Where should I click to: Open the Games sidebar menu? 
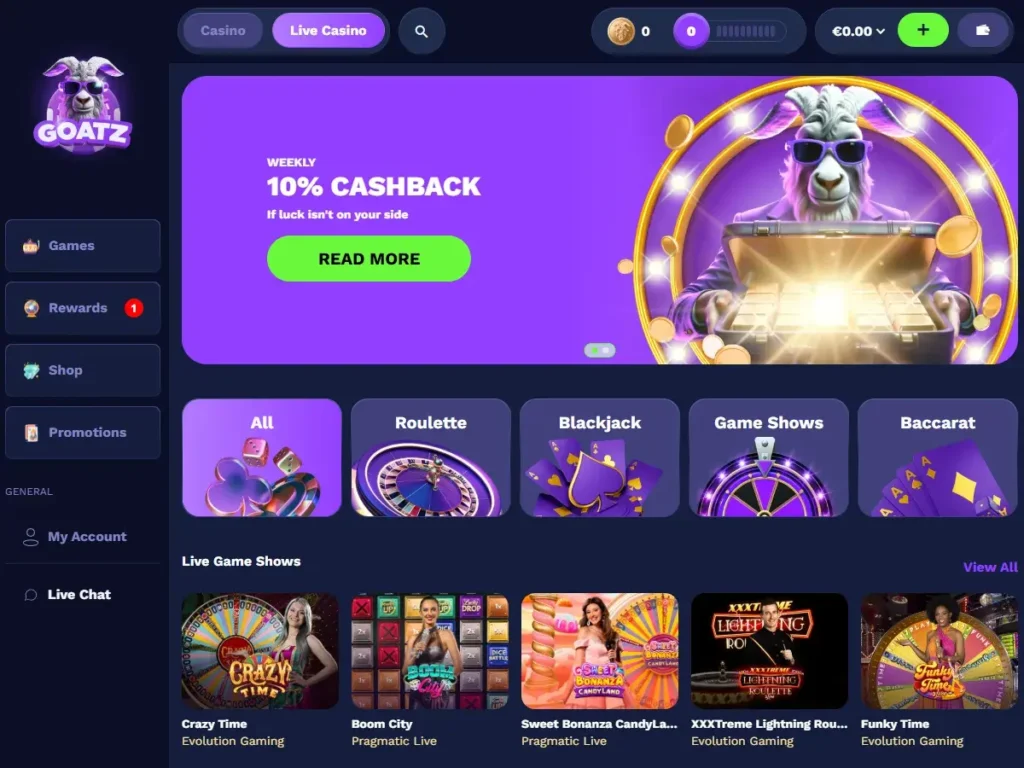coord(83,246)
